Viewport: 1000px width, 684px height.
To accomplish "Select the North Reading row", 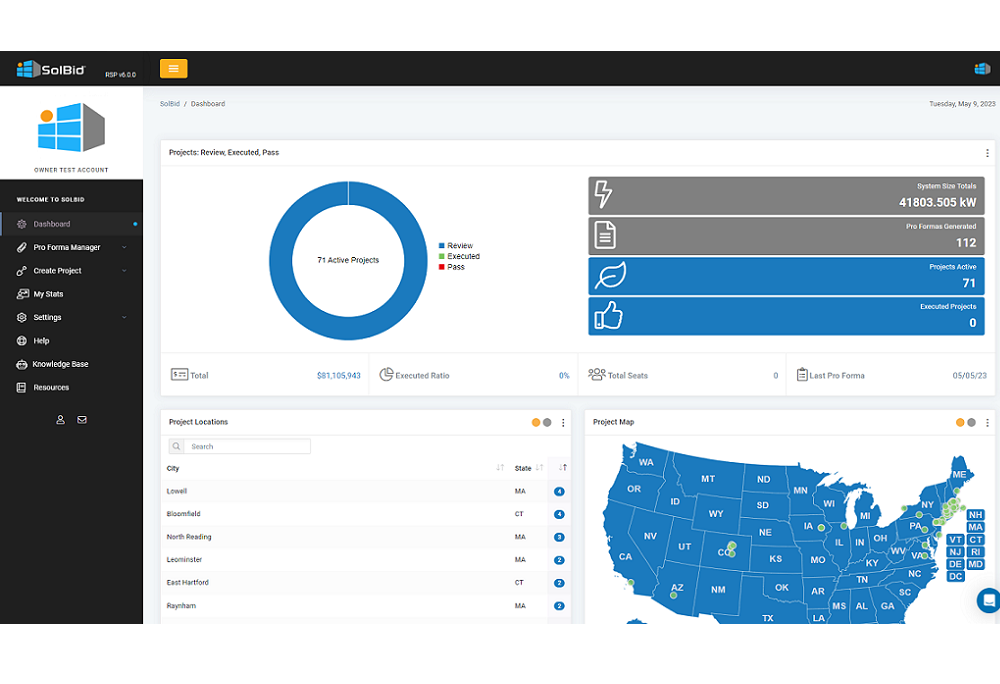I will [x=365, y=537].
